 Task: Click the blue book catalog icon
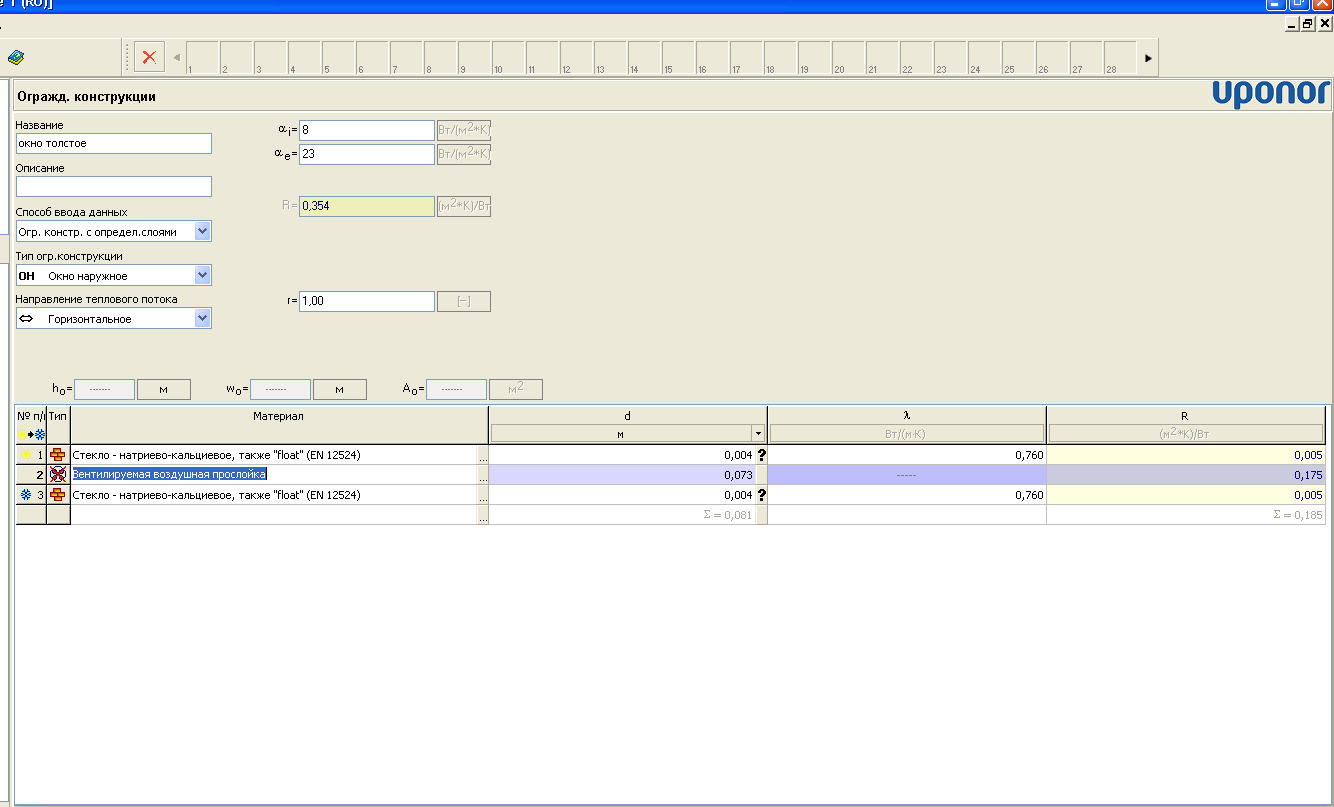point(16,58)
